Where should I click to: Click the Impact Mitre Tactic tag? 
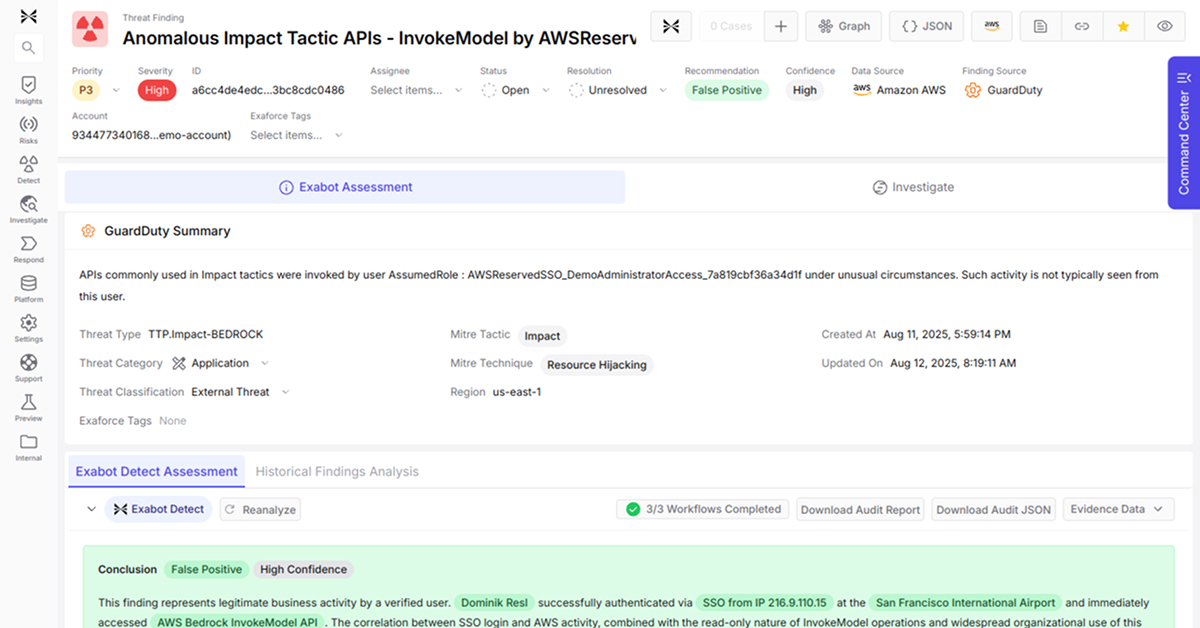coord(542,336)
